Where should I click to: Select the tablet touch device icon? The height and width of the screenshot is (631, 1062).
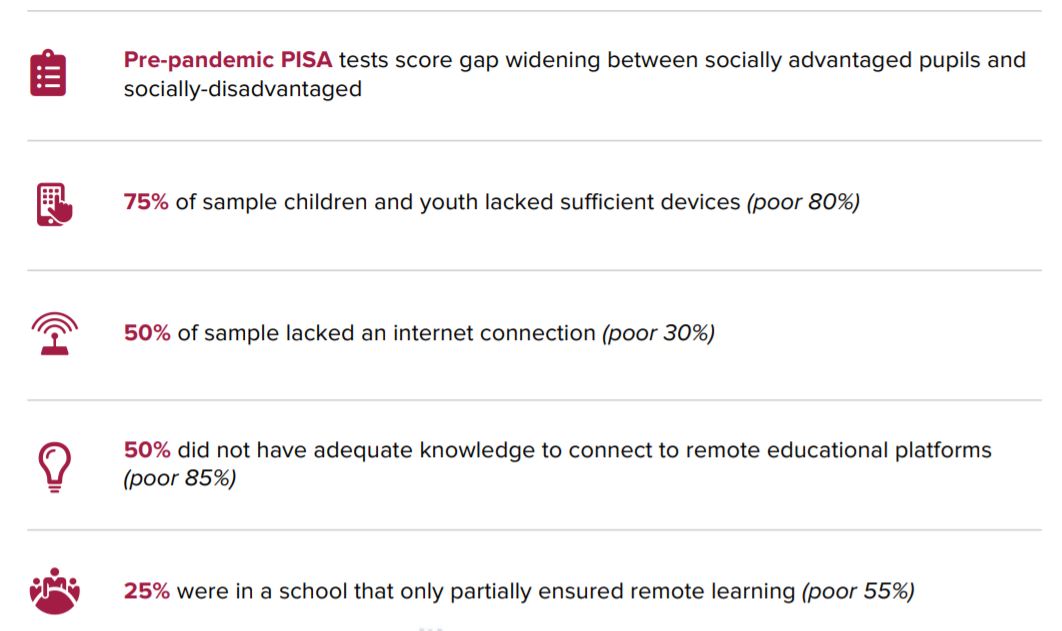tap(54, 204)
